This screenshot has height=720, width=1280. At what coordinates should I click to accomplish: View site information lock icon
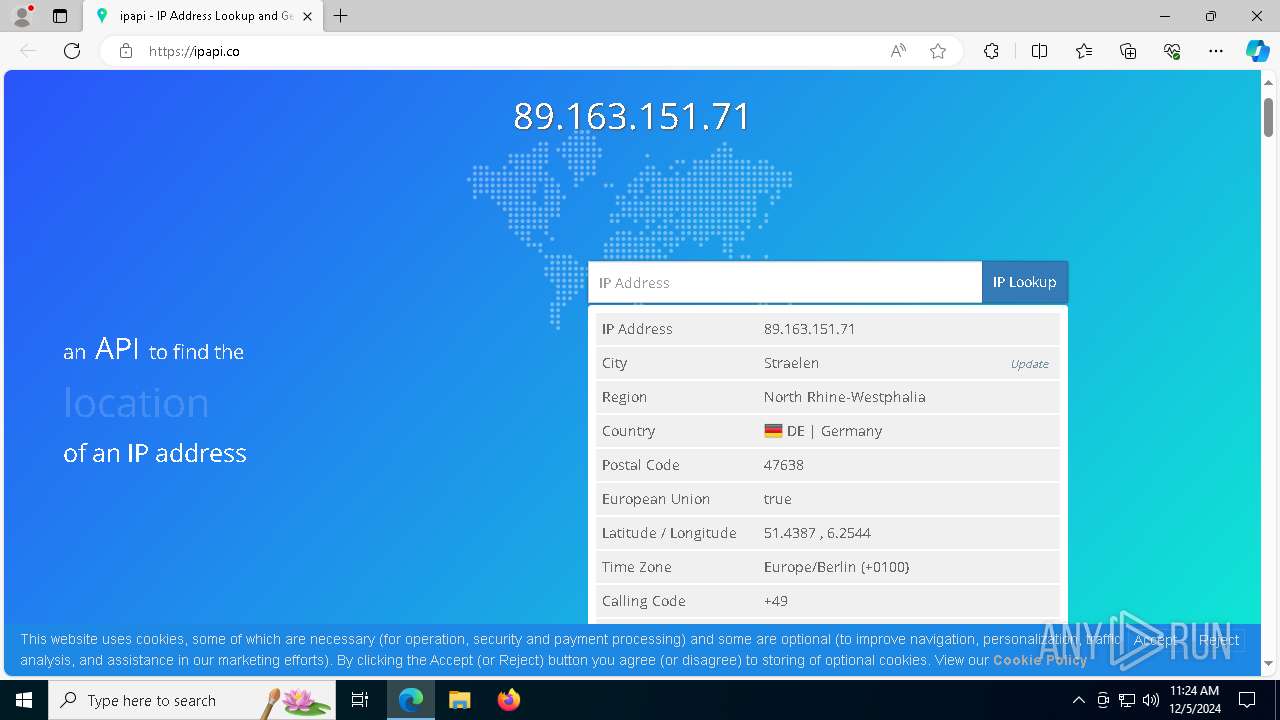pyautogui.click(x=126, y=51)
